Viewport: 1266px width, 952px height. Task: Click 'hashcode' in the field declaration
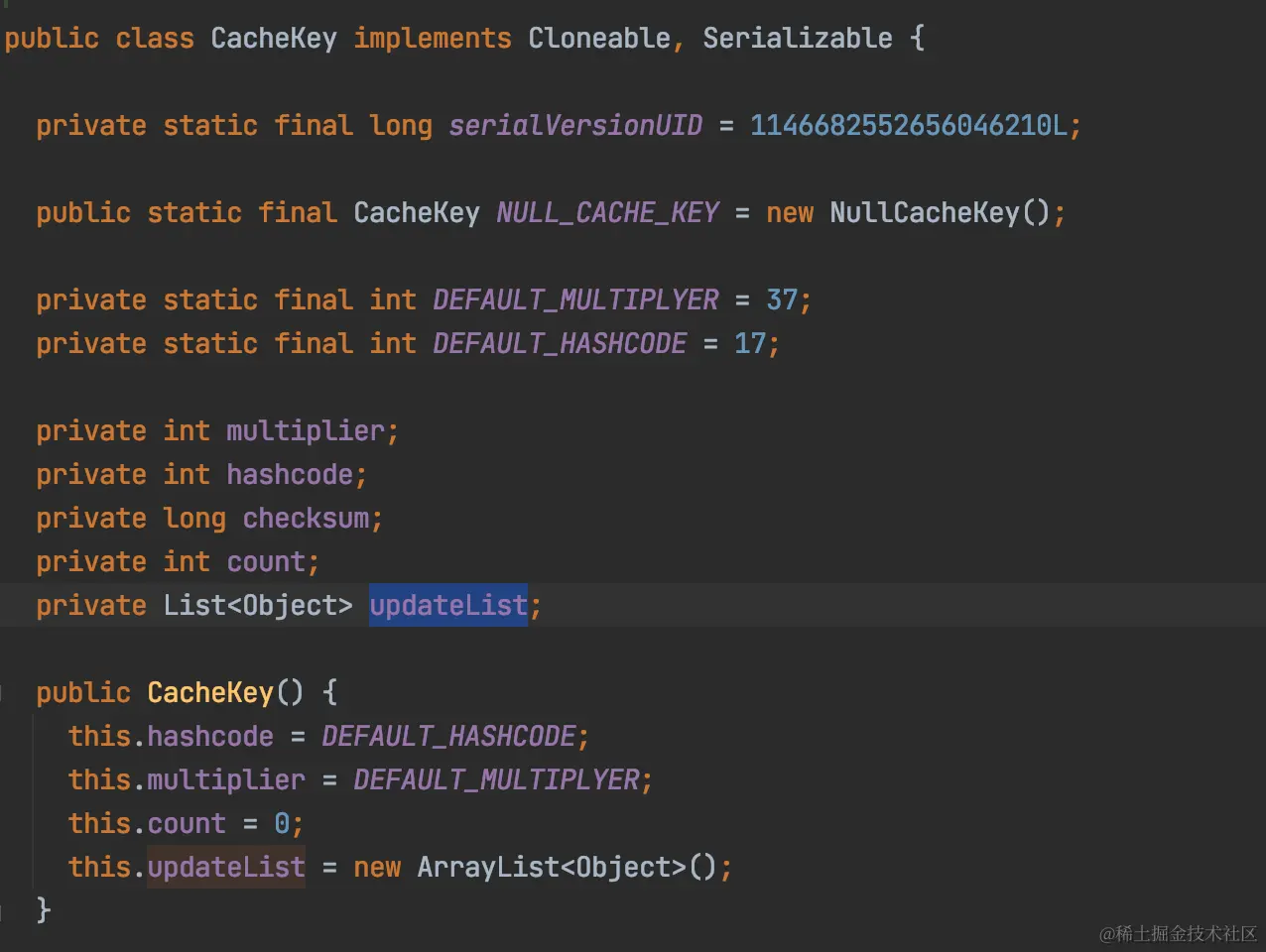click(x=290, y=475)
